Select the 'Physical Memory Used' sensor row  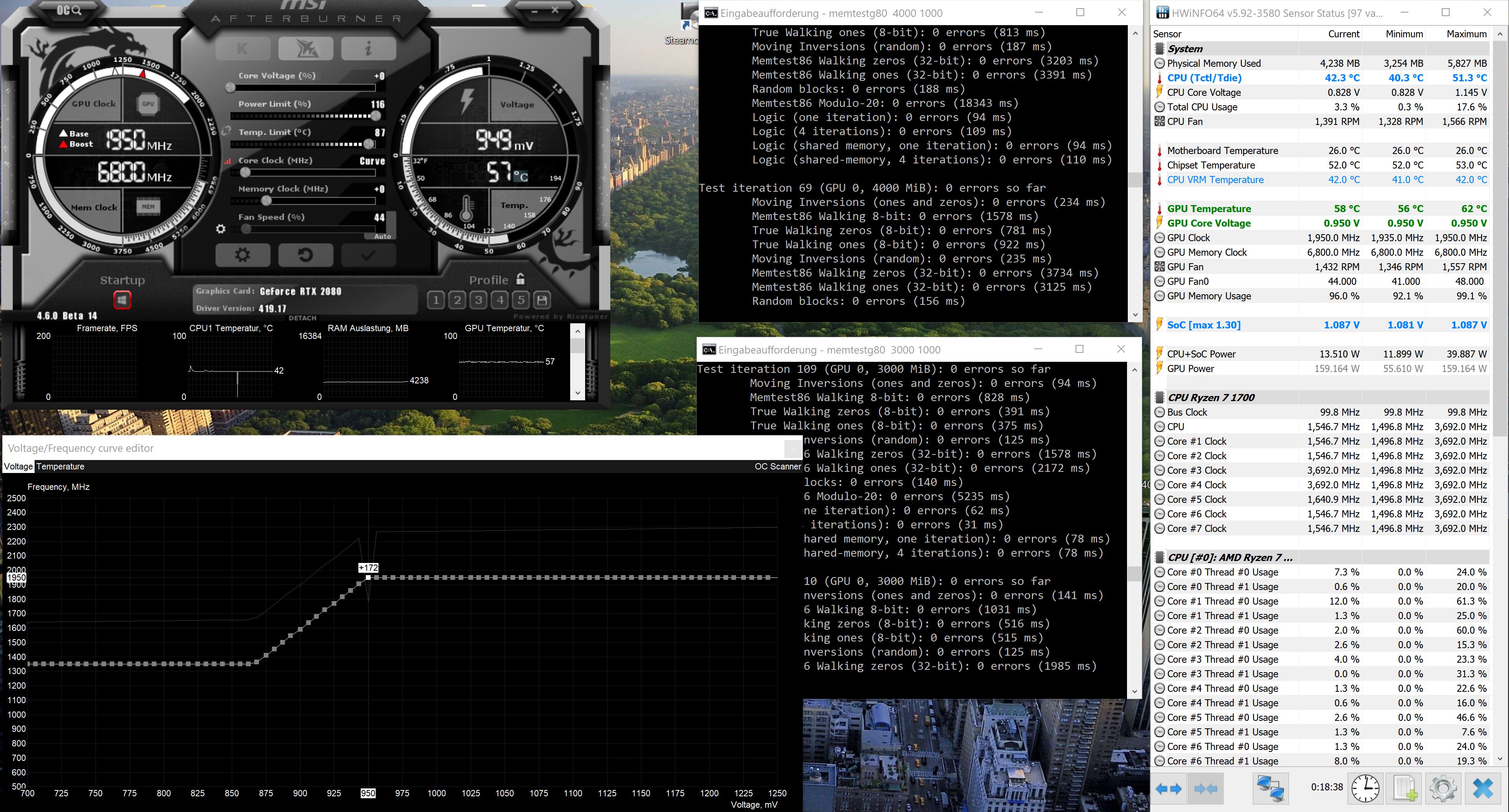click(1321, 63)
